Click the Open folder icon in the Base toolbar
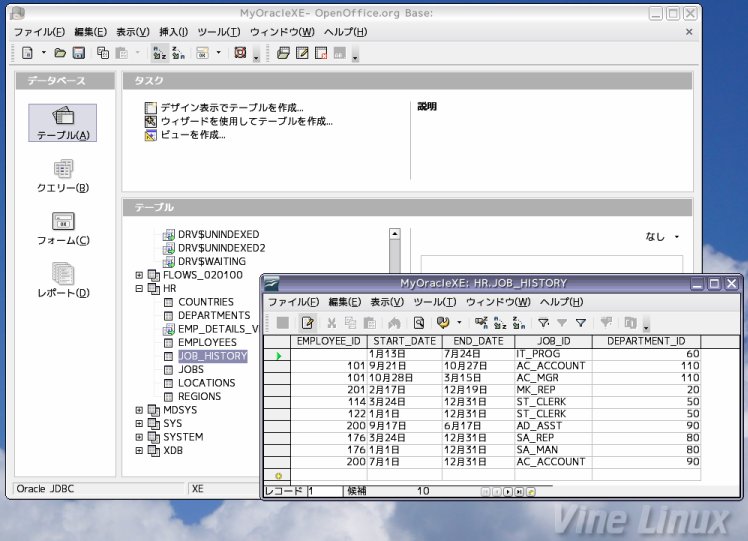748x541 pixels. 60,53
